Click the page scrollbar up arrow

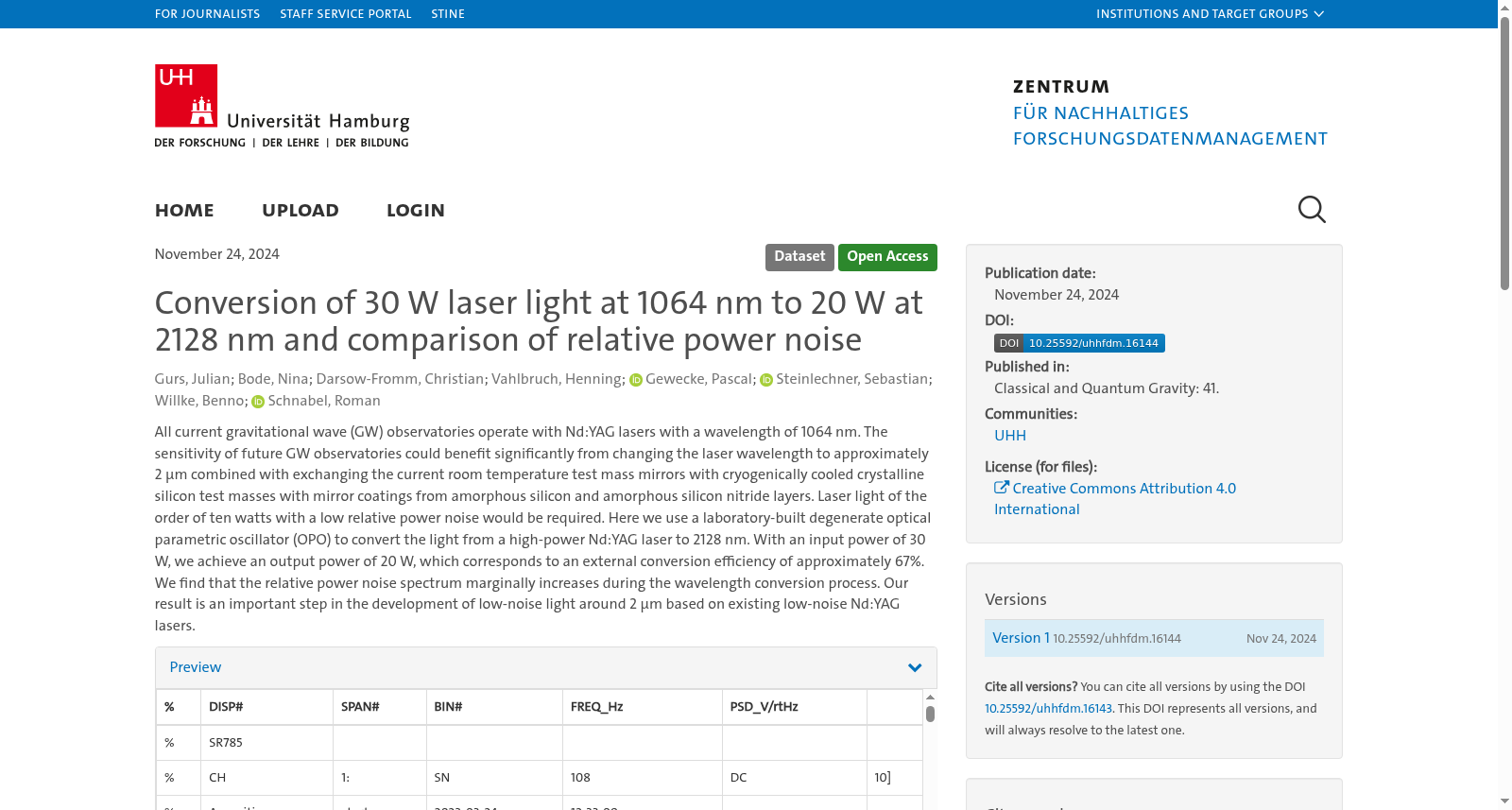pos(1504,6)
